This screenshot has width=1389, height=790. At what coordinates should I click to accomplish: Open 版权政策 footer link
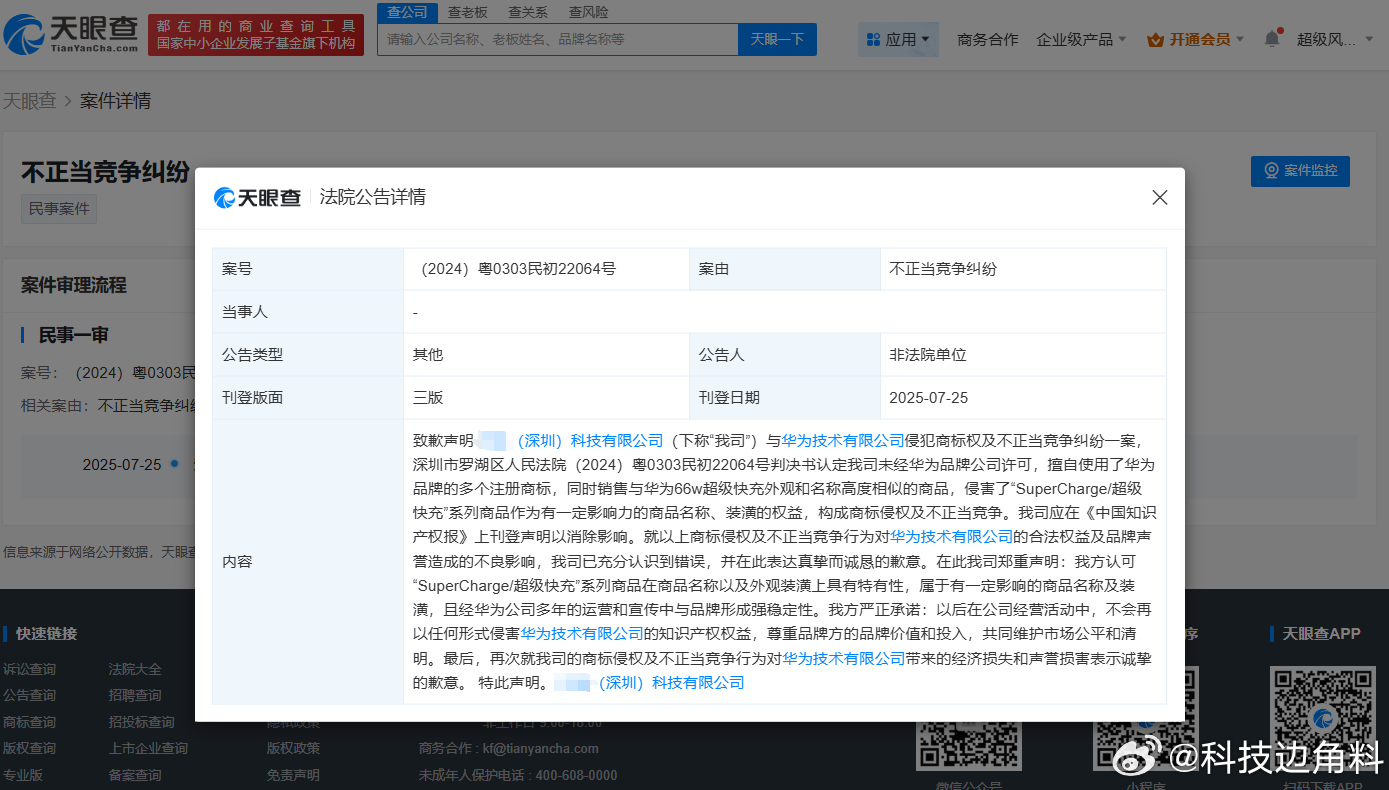coord(293,748)
